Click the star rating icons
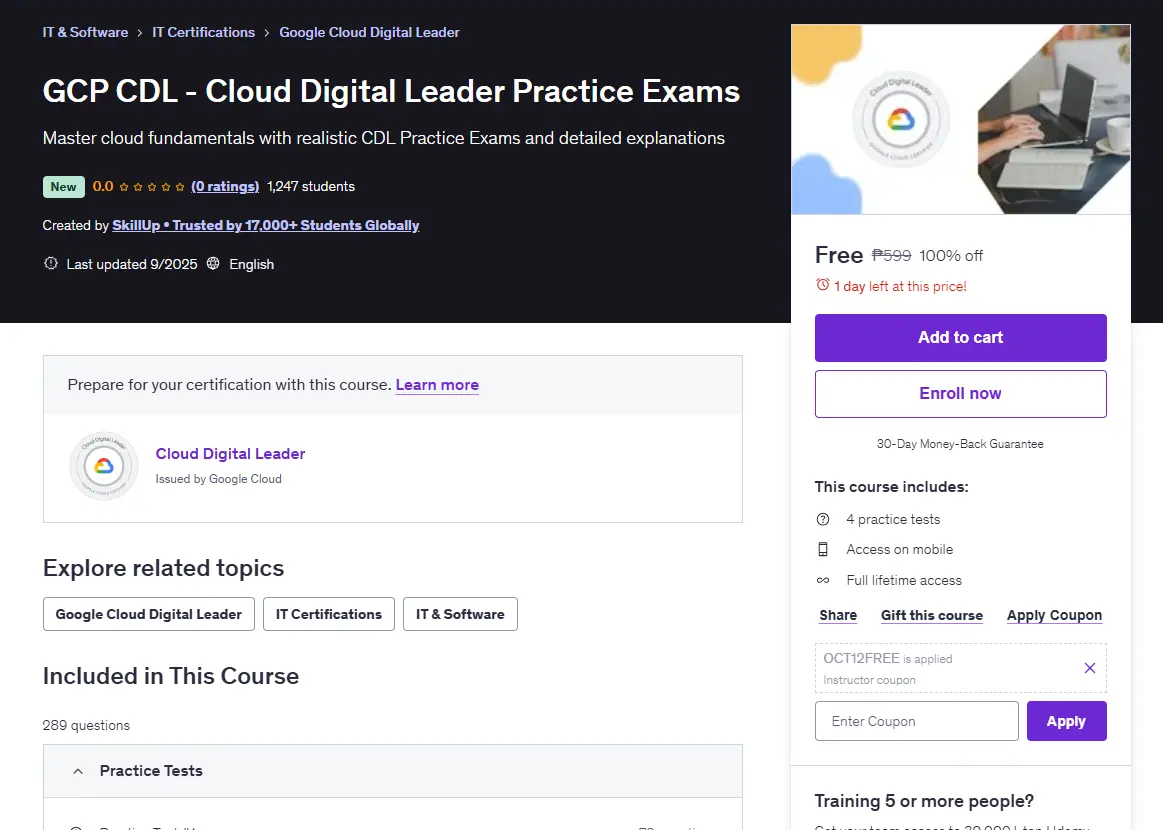1163x830 pixels. (x=152, y=187)
